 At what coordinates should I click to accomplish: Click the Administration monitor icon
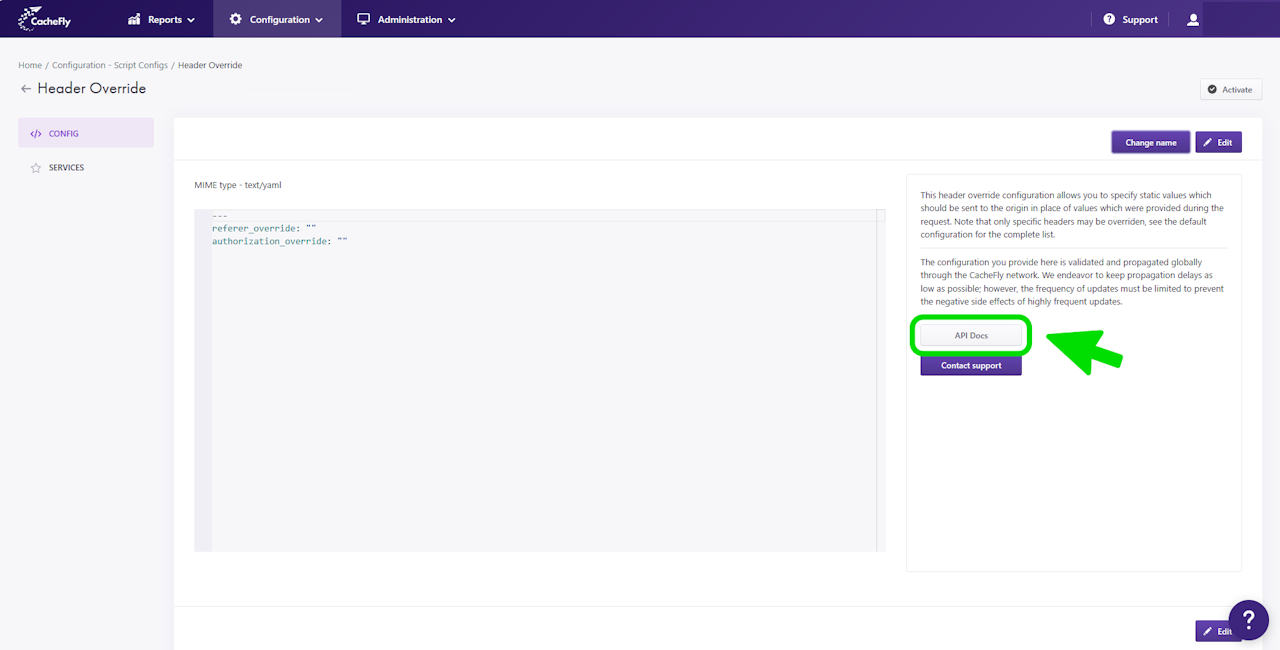pos(364,19)
